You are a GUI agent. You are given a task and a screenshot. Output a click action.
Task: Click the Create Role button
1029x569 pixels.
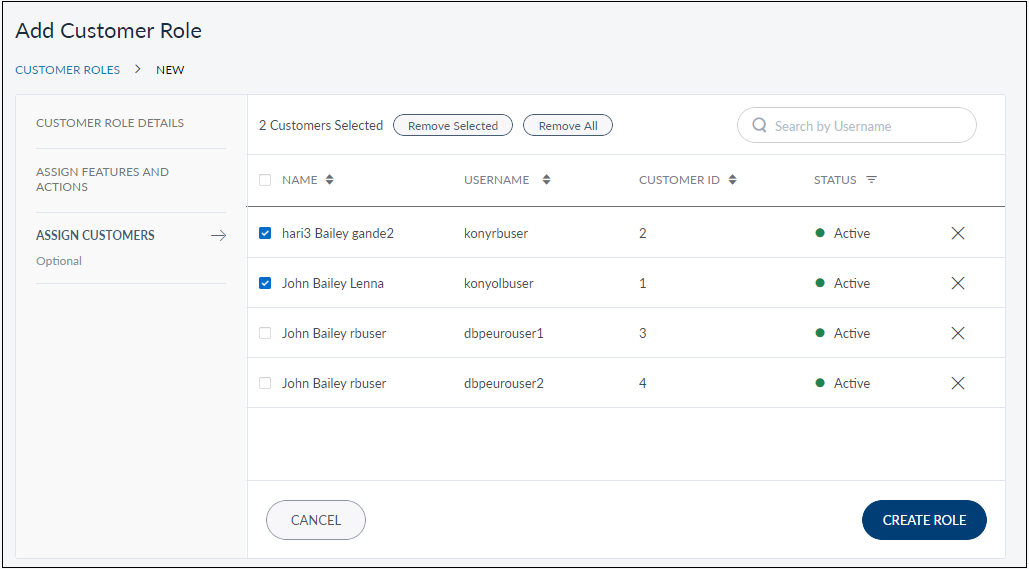tap(923, 520)
